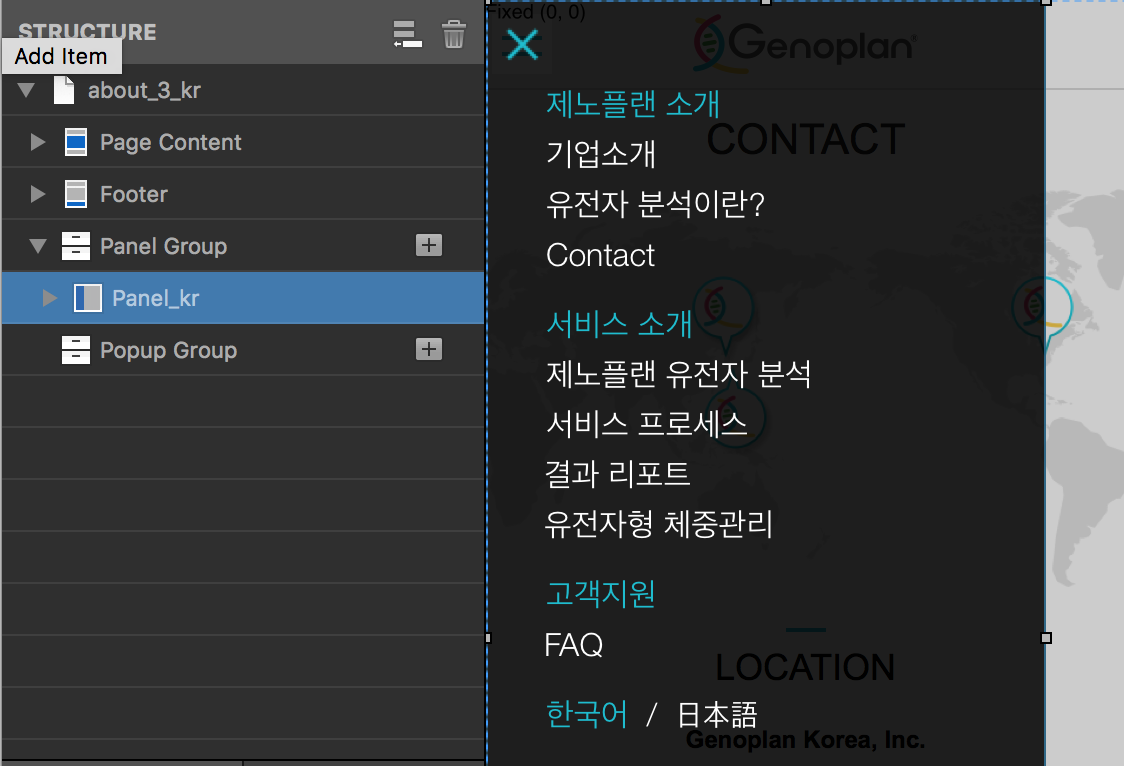Open the 제노플랜 유전자 분석 link
The height and width of the screenshot is (766, 1124).
tap(678, 373)
